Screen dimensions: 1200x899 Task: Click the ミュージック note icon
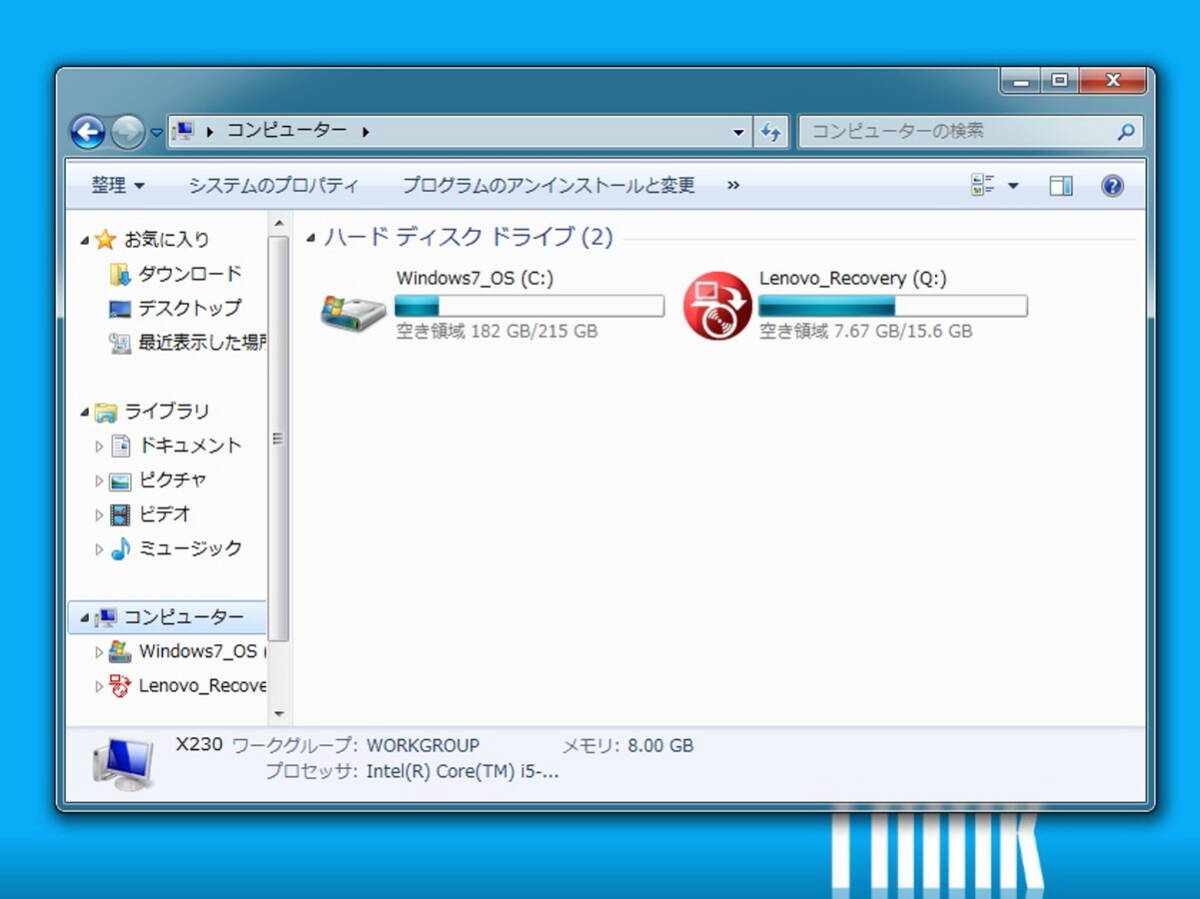[120, 549]
